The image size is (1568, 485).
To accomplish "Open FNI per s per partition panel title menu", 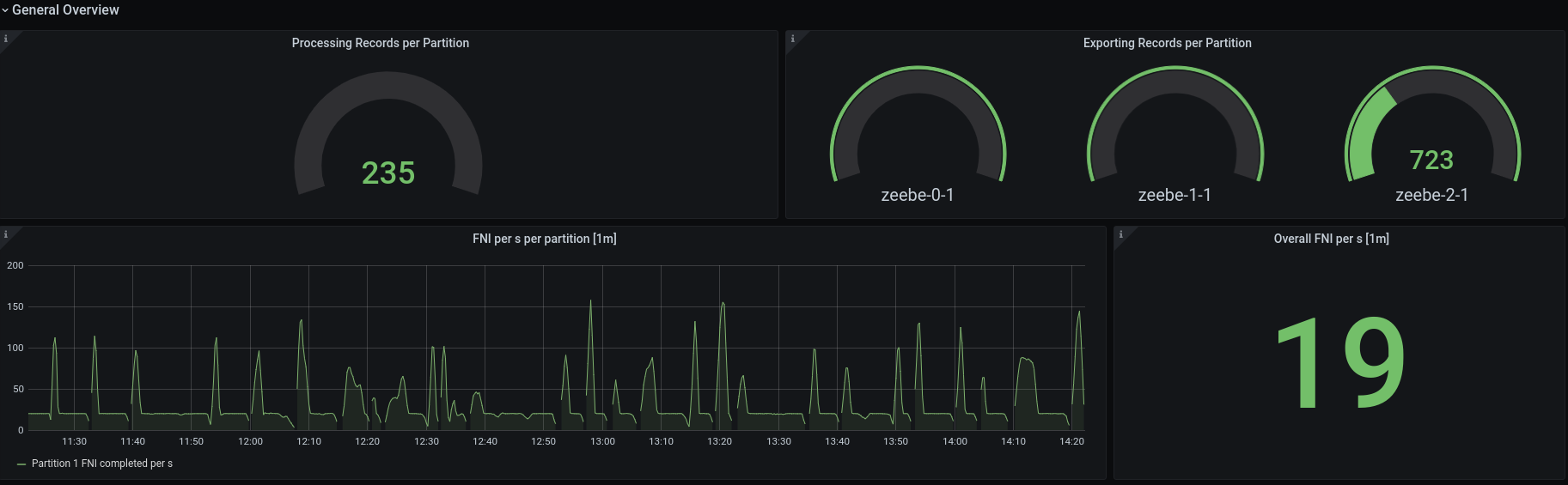I will [545, 239].
